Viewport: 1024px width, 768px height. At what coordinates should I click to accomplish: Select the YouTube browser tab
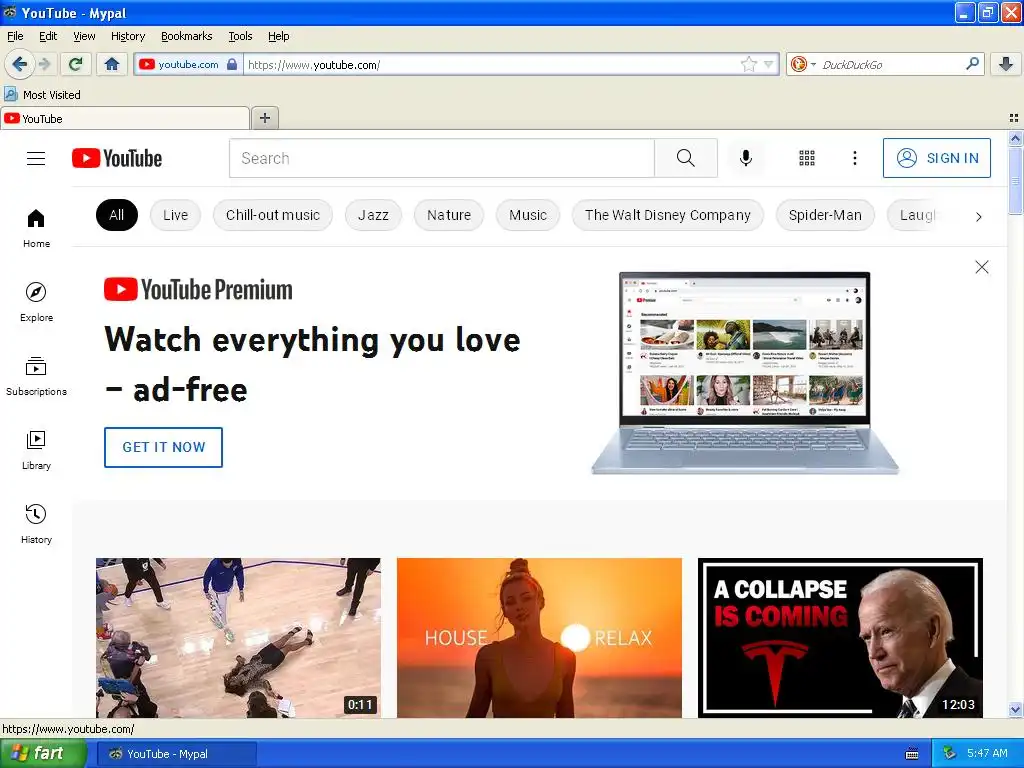tap(125, 118)
